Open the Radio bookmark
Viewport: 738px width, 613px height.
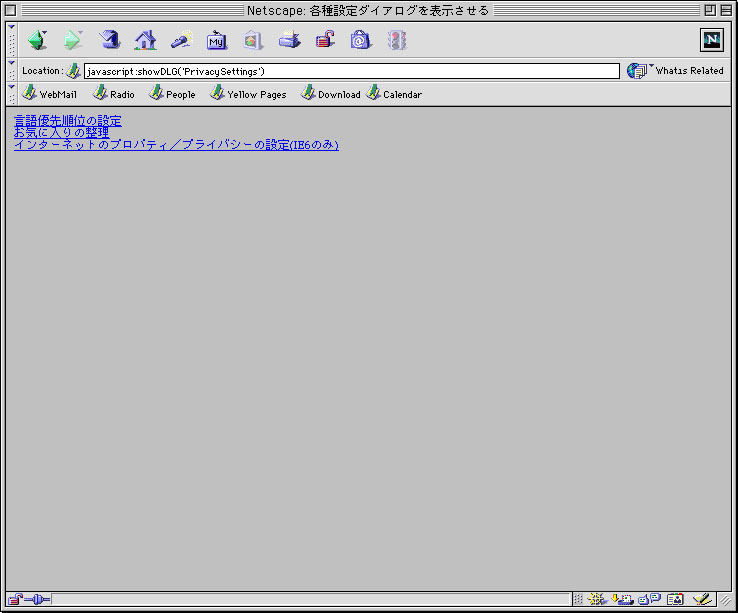(113, 94)
